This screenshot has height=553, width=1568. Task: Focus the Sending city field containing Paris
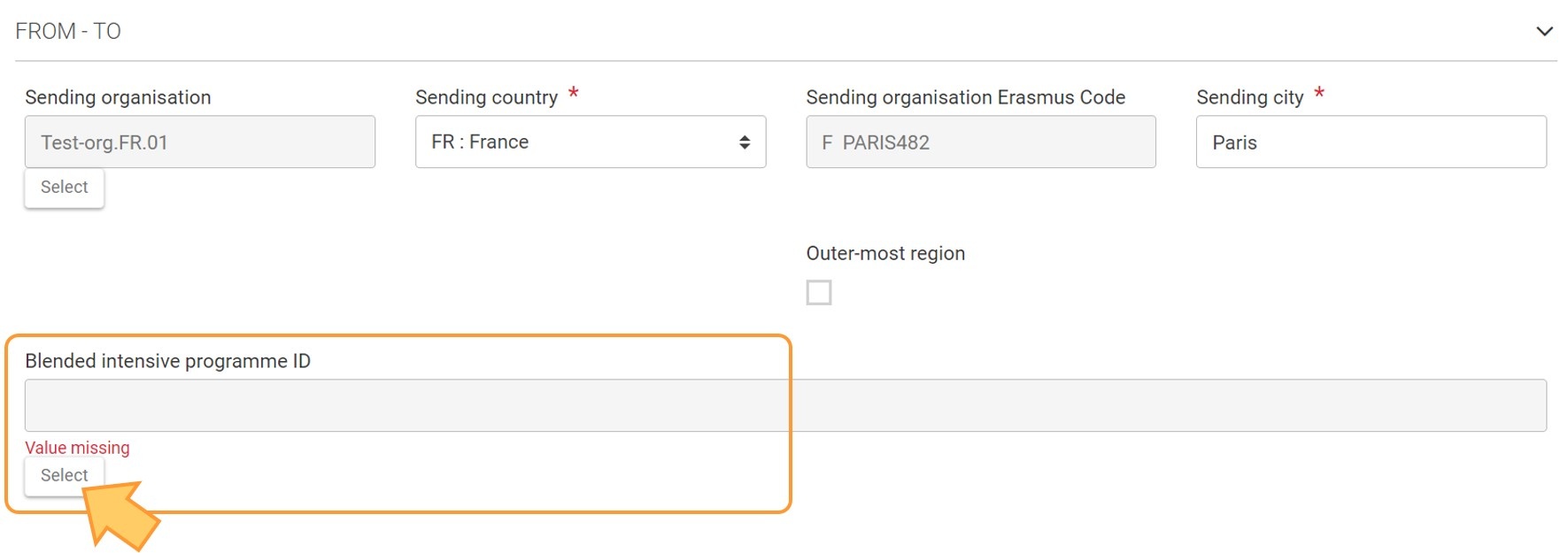(1371, 142)
